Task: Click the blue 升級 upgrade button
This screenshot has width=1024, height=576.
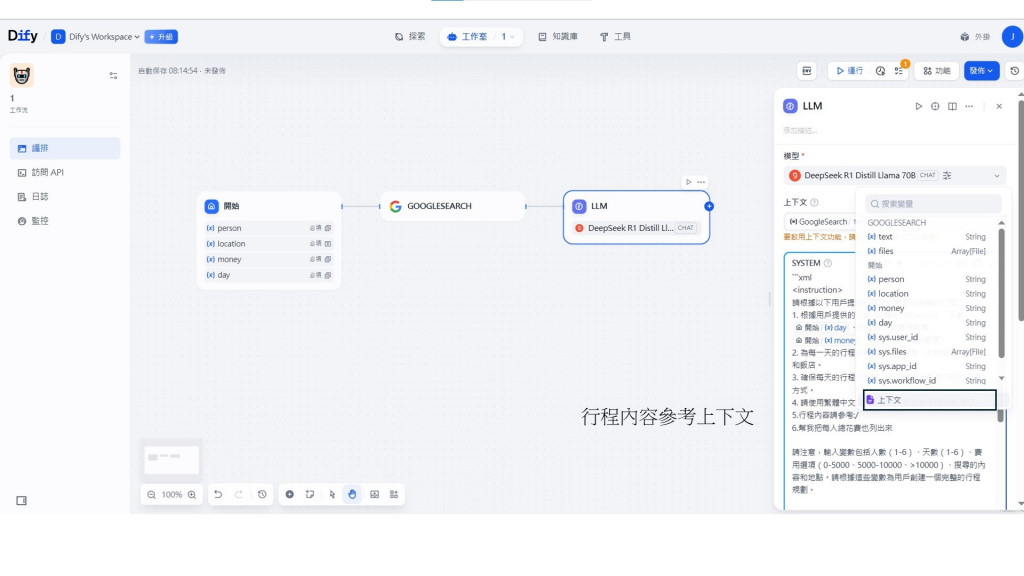Action: tap(161, 37)
